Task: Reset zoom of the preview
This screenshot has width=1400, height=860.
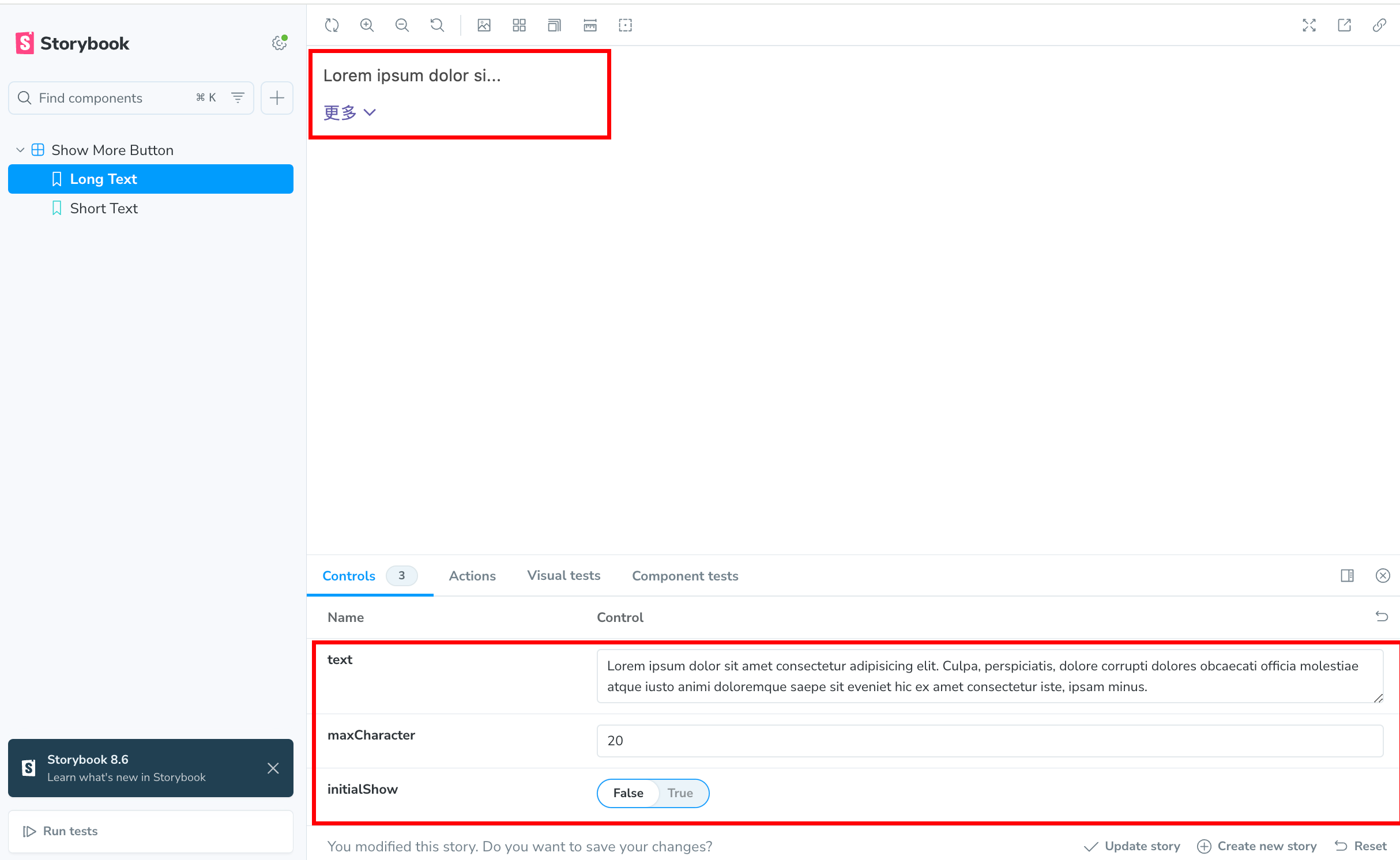Action: (x=437, y=25)
